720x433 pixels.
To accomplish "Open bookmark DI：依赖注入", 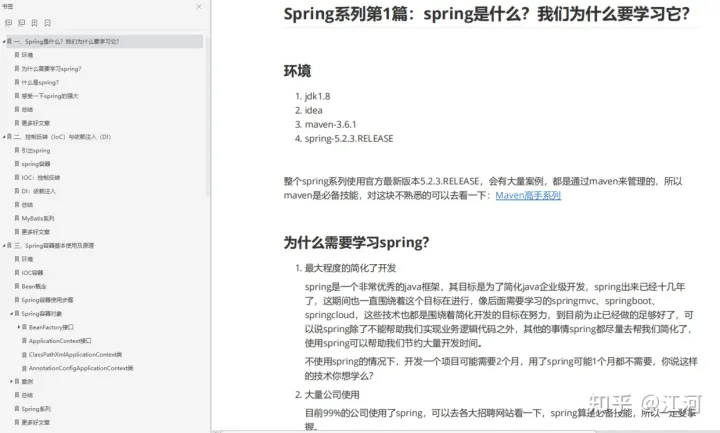I will [x=38, y=191].
